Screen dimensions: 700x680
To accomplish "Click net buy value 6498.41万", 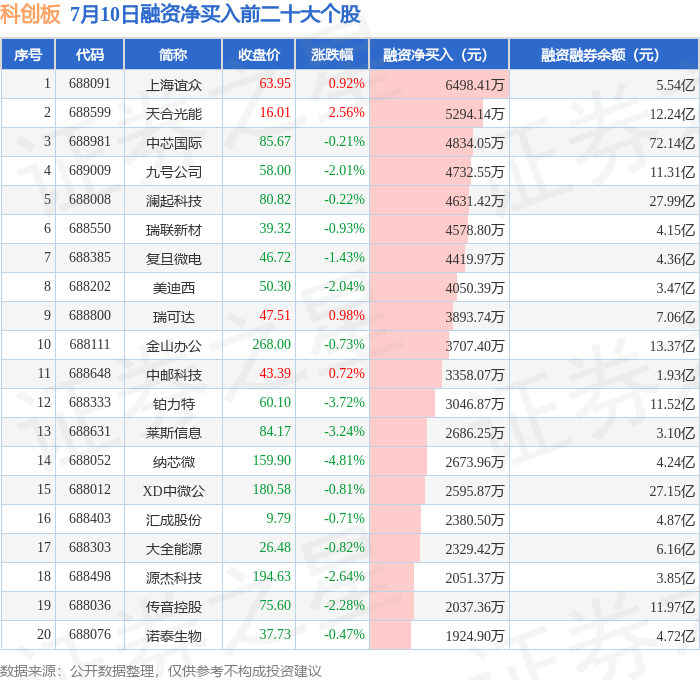I will [475, 85].
